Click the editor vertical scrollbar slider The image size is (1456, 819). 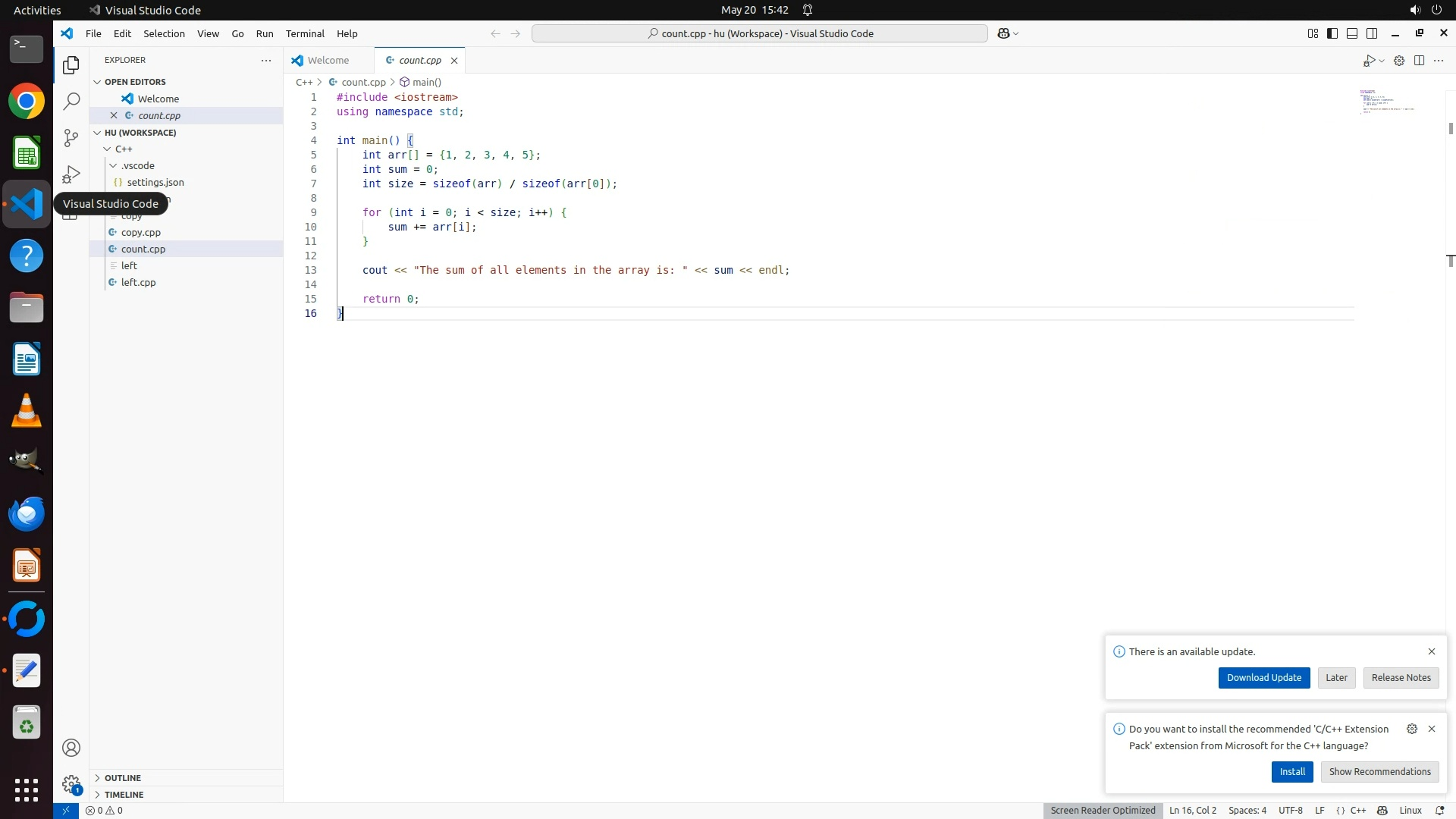pos(1450,129)
